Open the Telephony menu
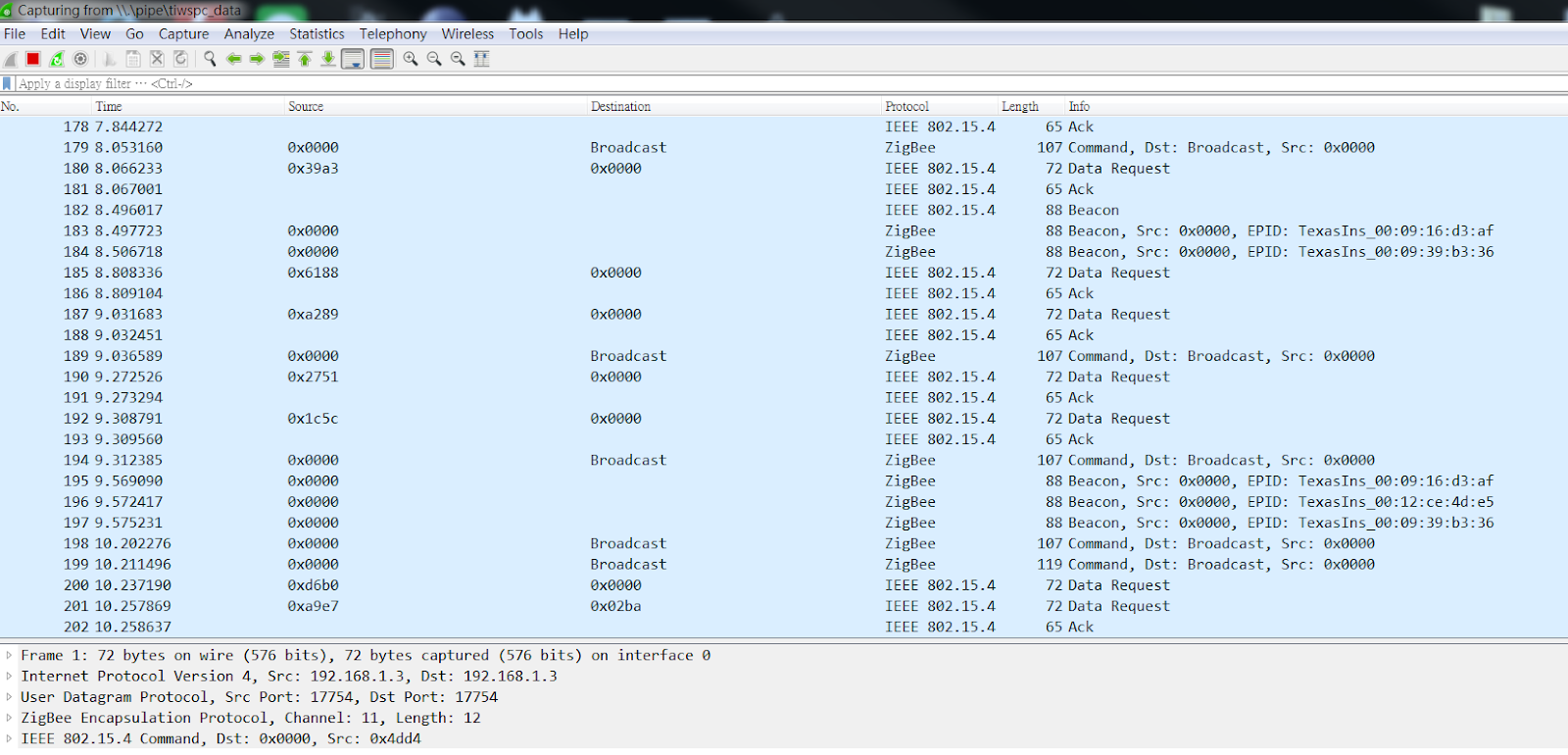The width and height of the screenshot is (1568, 755). click(393, 34)
